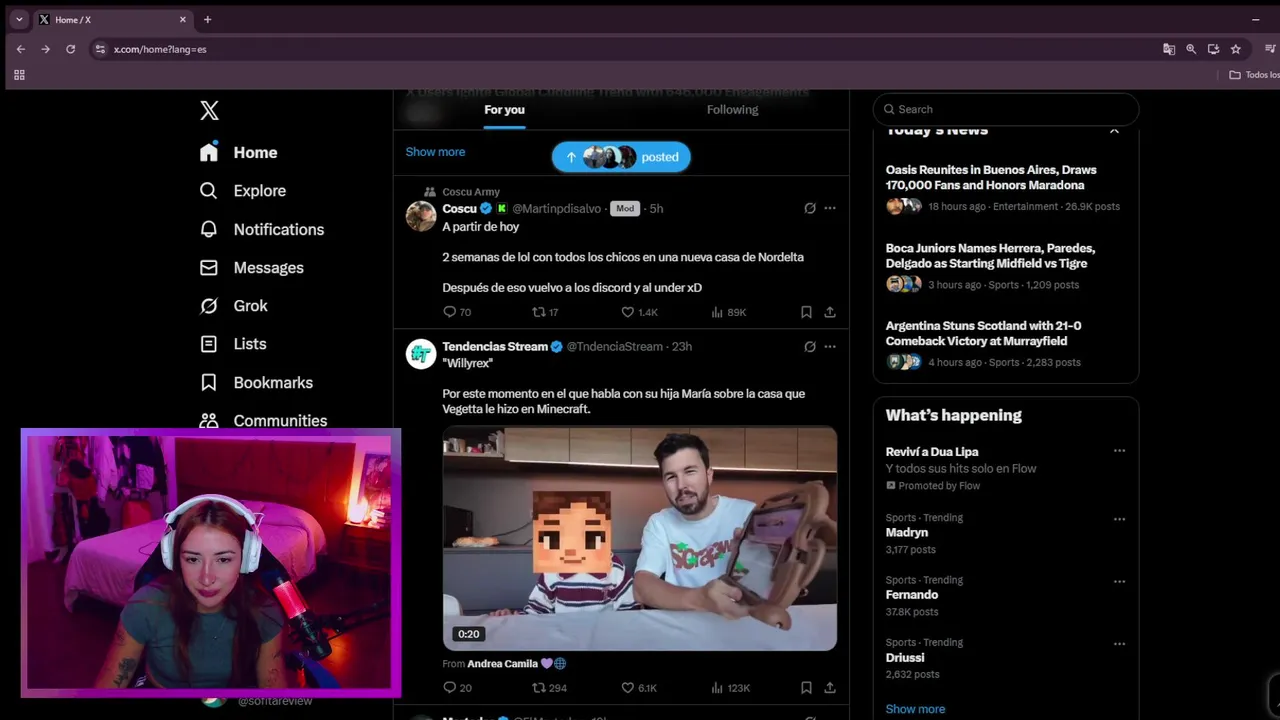Image resolution: width=1280 pixels, height=720 pixels.
Task: Click the X logo icon
Action: [x=209, y=110]
